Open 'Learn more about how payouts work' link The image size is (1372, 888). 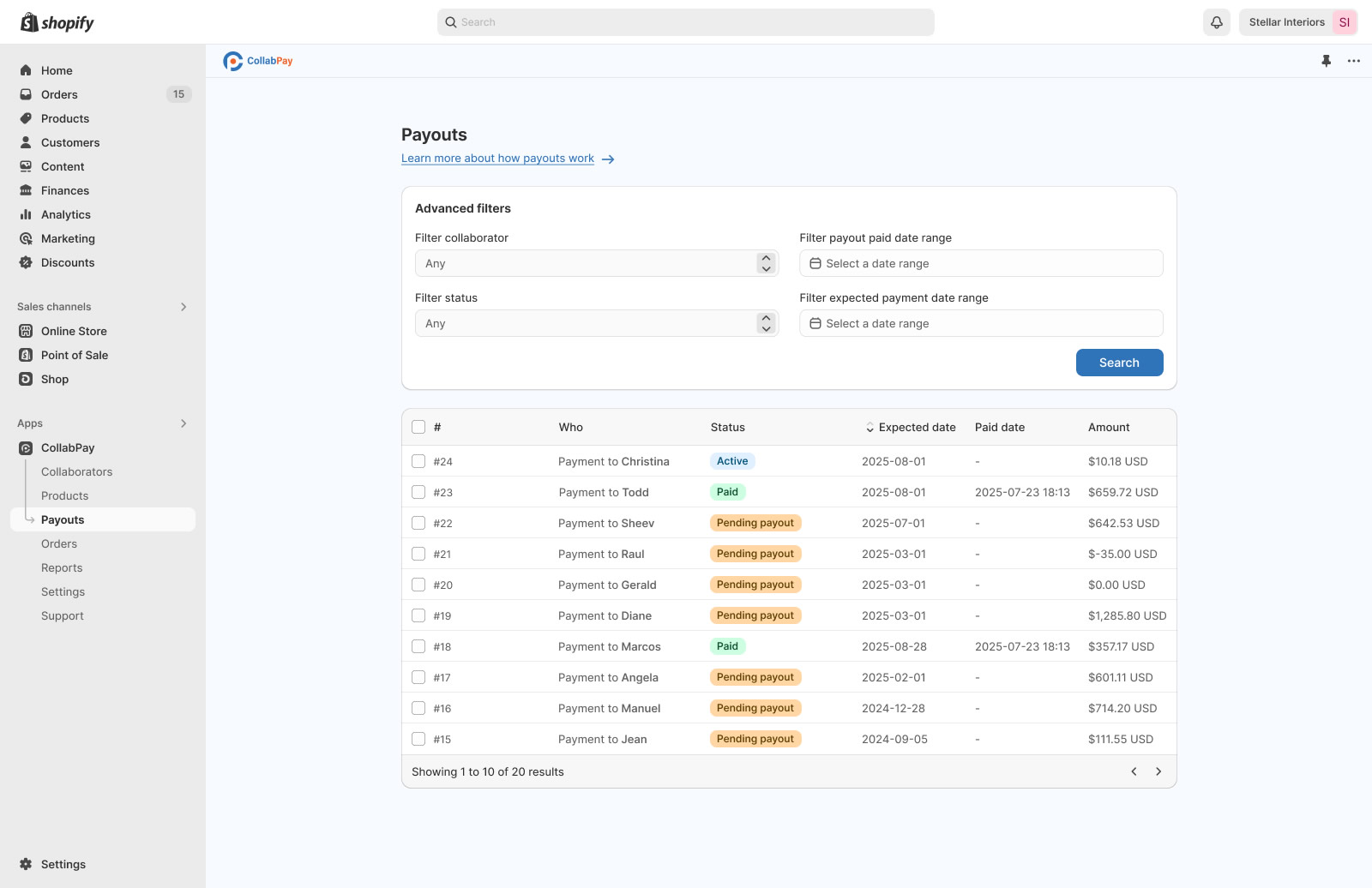(497, 159)
